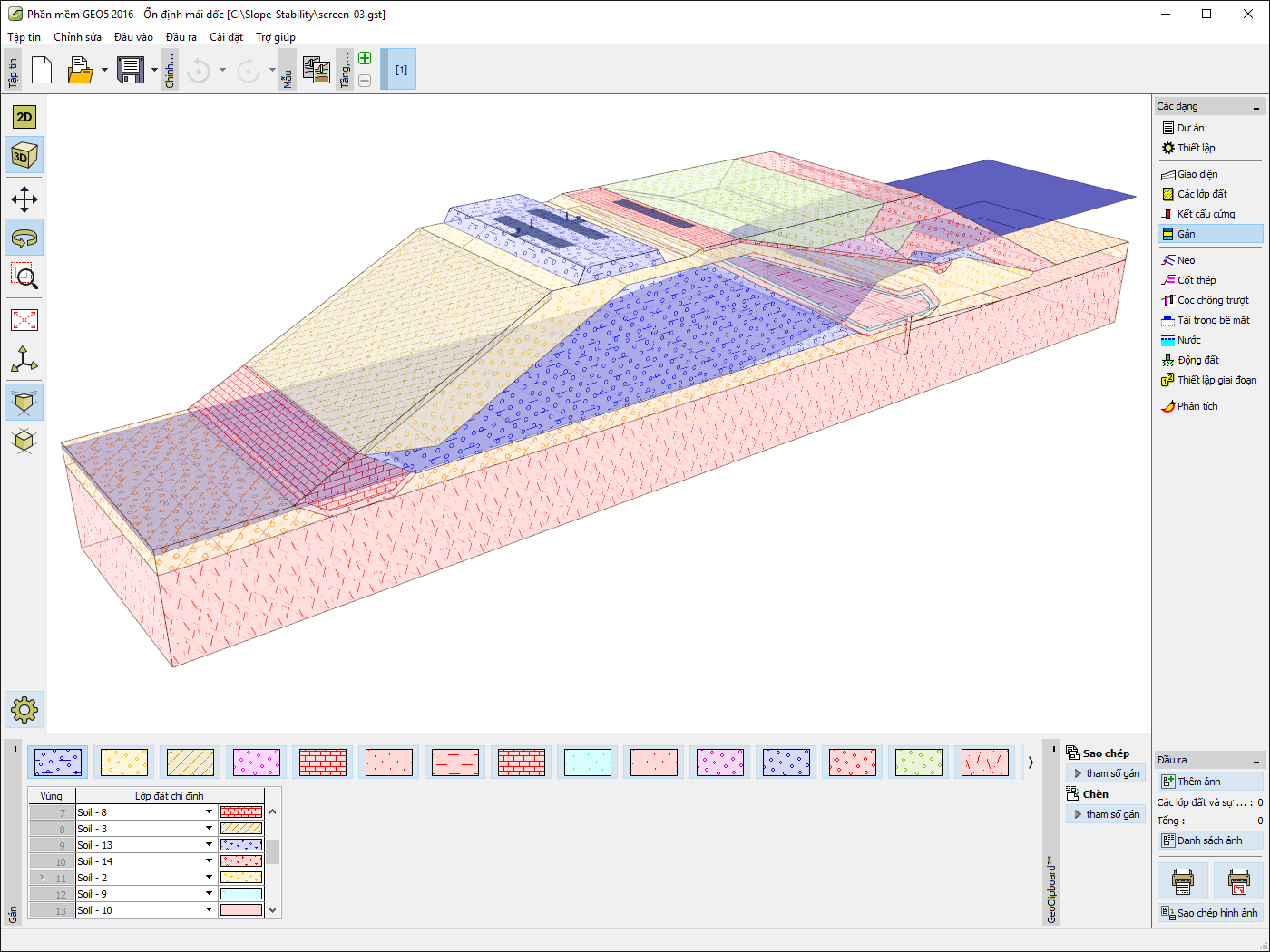
Task: Open Thiết lập settings mode
Action: point(1210,148)
